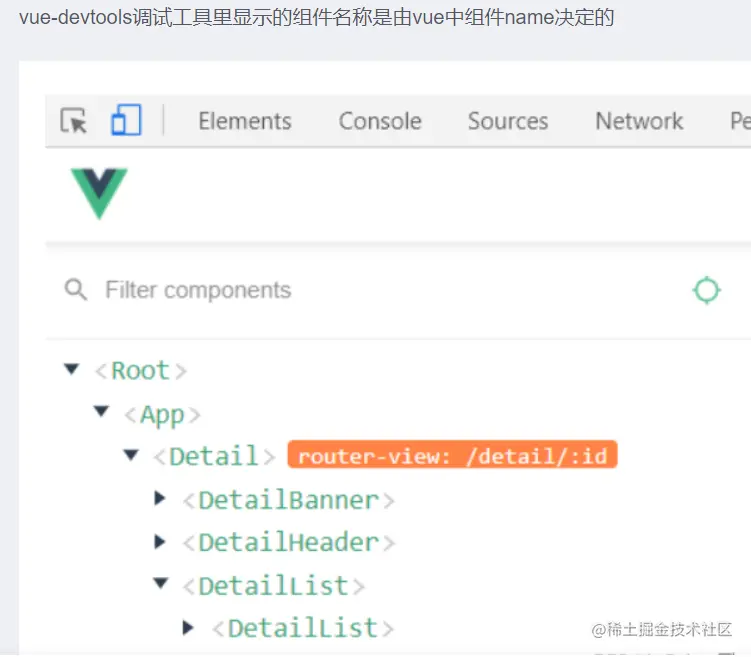Select the DetailBanner component name

(288, 499)
